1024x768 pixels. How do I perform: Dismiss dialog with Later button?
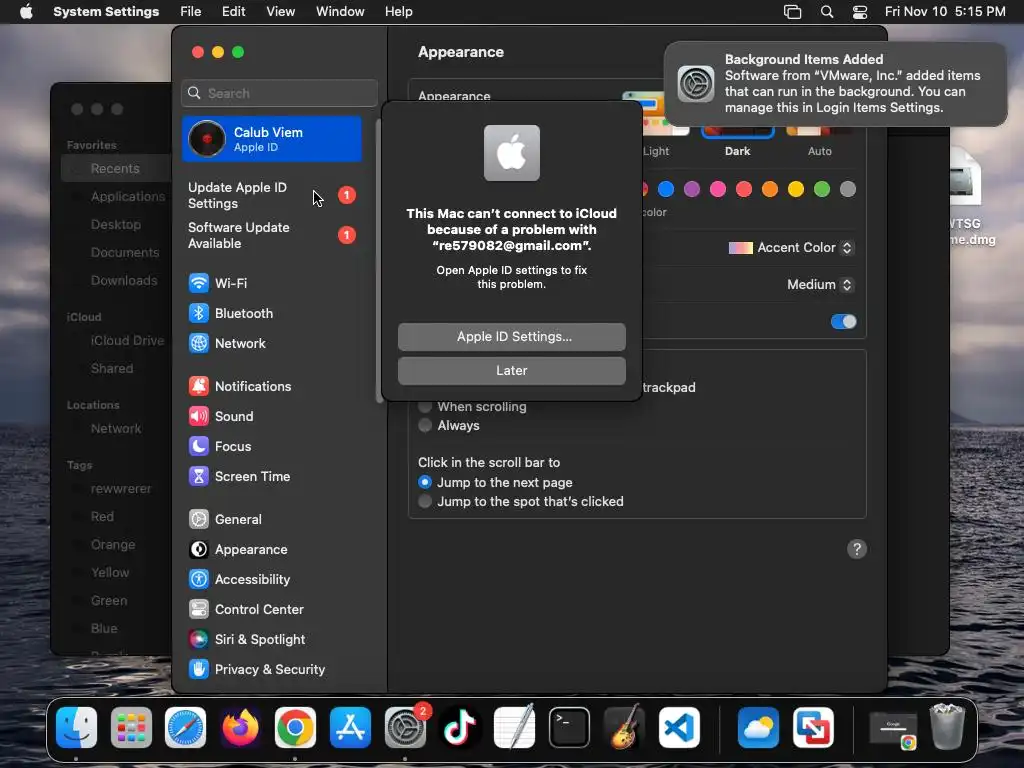click(512, 371)
